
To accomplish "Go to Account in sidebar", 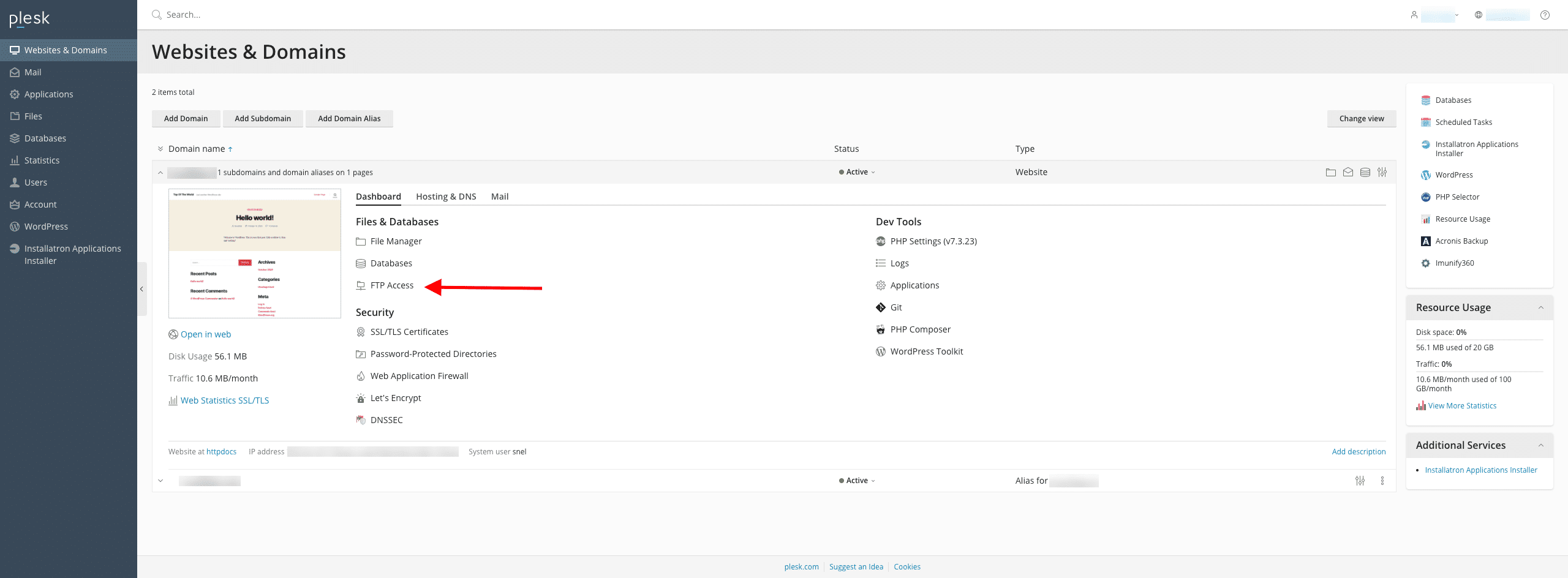I will pyautogui.click(x=69, y=205).
